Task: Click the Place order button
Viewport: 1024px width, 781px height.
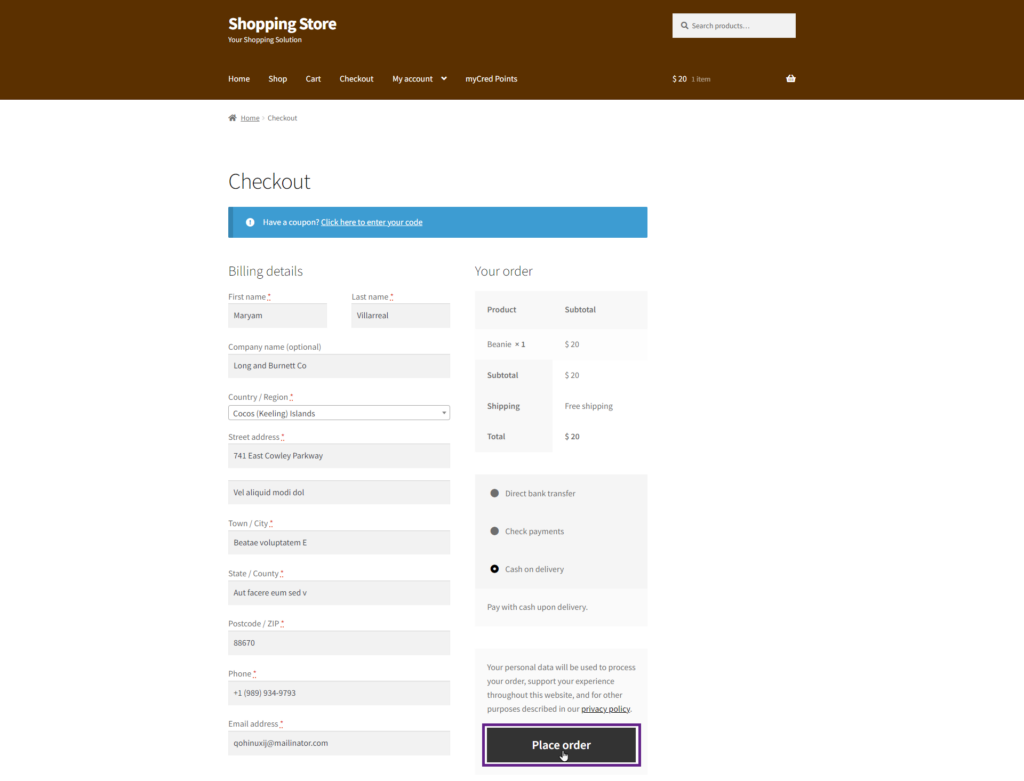Action: [561, 745]
